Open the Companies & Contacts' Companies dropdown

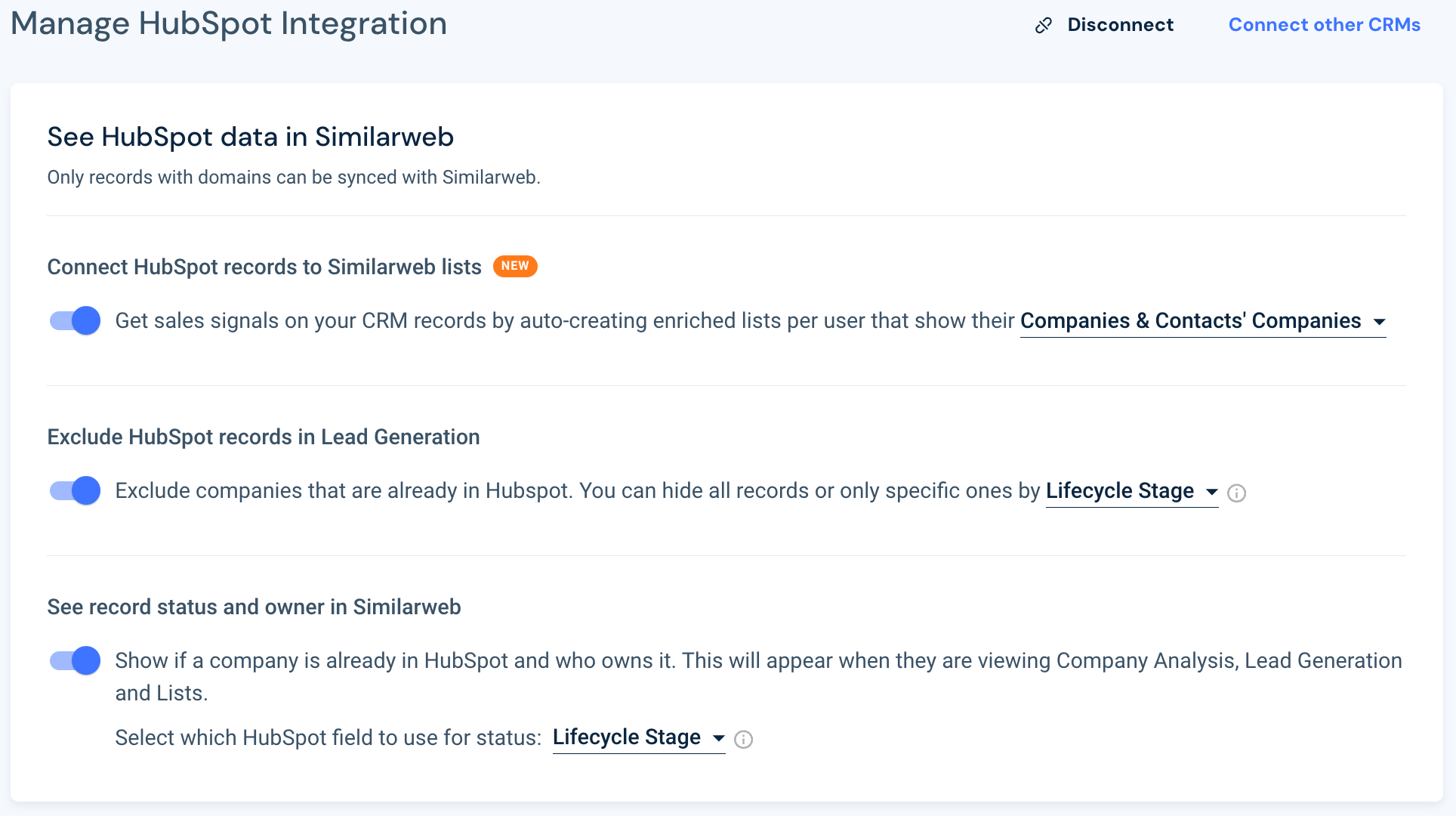coord(1203,321)
